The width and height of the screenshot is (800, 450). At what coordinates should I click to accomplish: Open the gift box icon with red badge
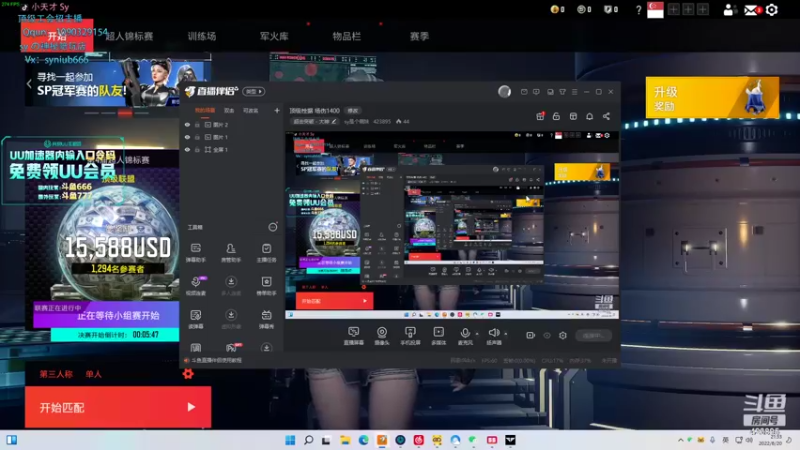click(540, 116)
